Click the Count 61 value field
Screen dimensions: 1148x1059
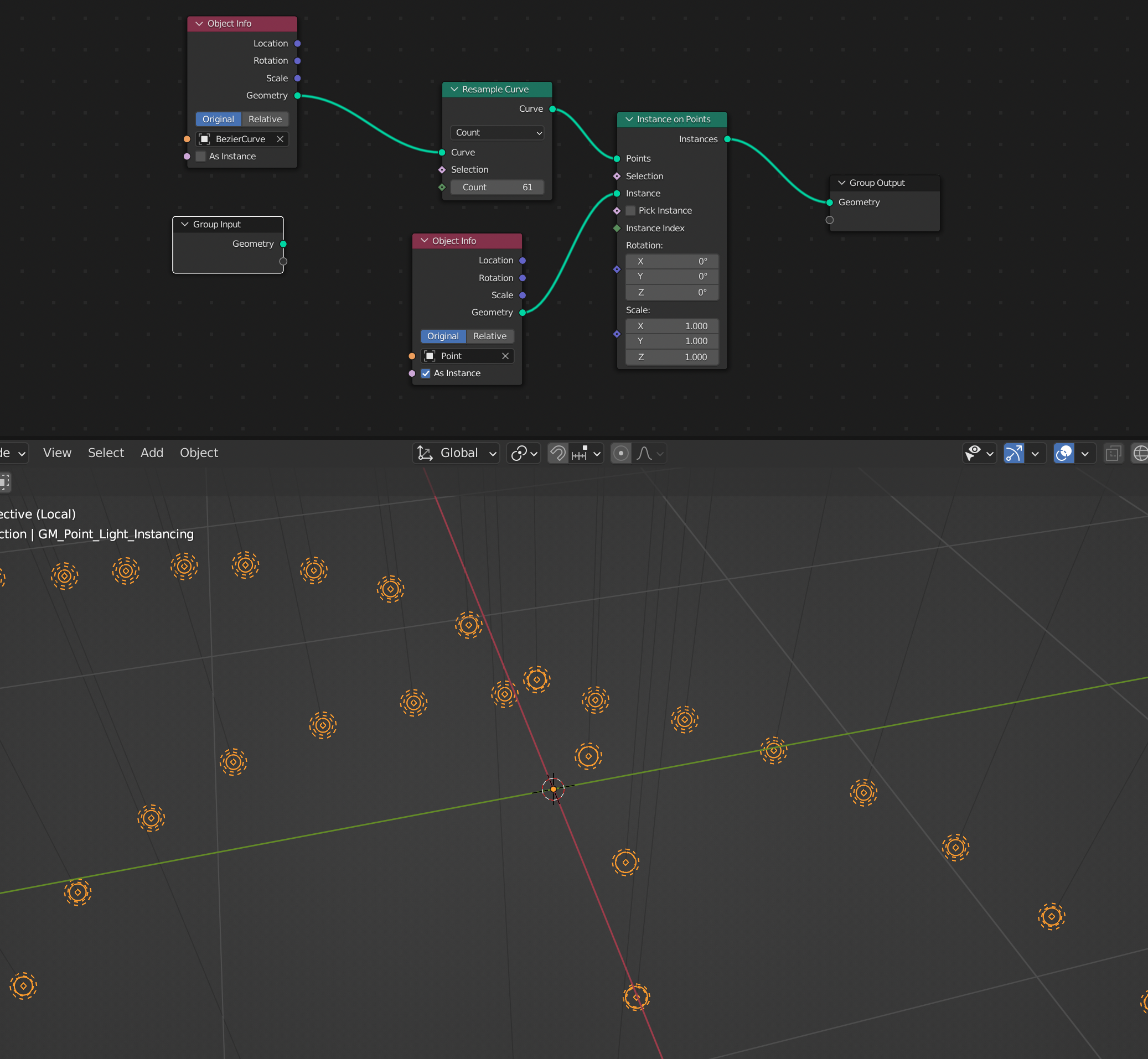[x=497, y=188]
